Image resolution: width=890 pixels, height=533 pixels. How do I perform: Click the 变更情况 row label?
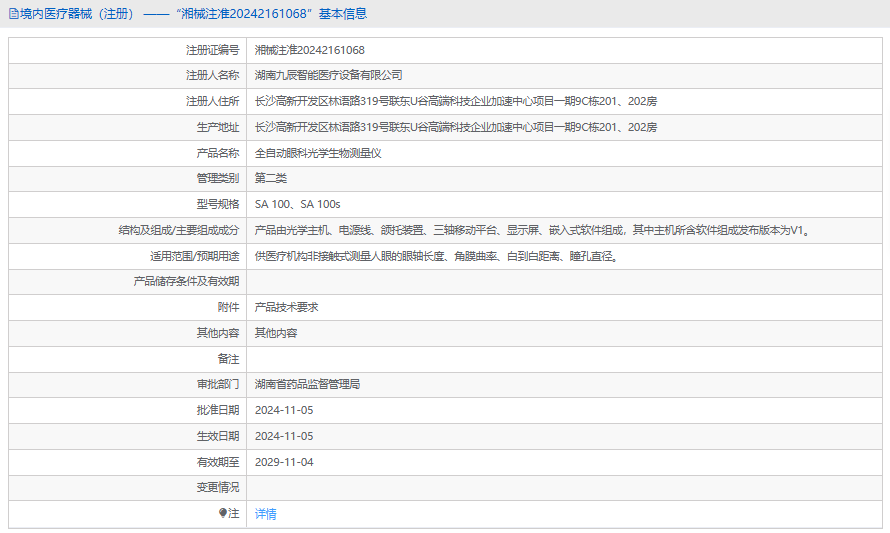[x=217, y=487]
